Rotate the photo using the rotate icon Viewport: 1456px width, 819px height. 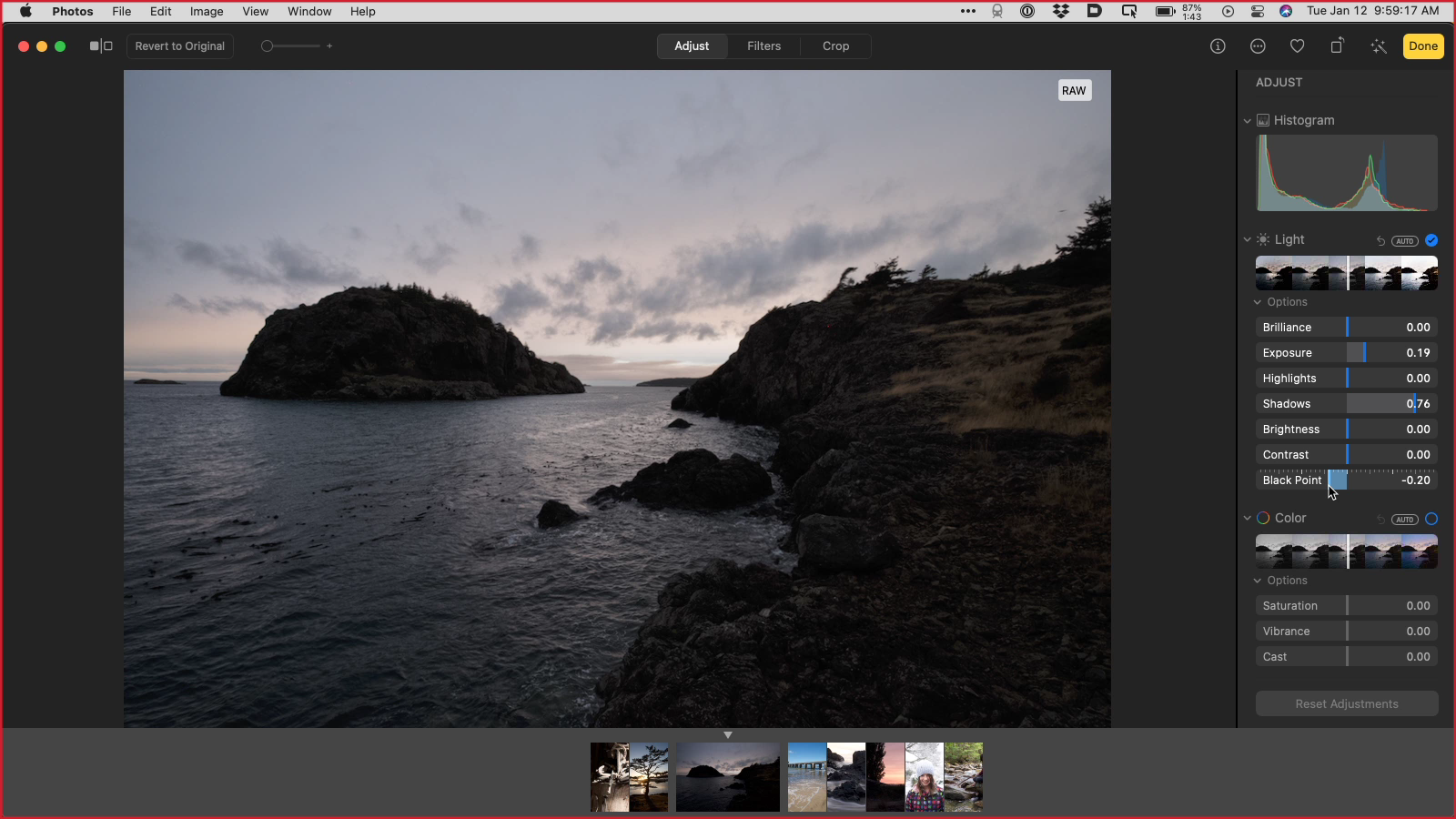tap(1337, 46)
